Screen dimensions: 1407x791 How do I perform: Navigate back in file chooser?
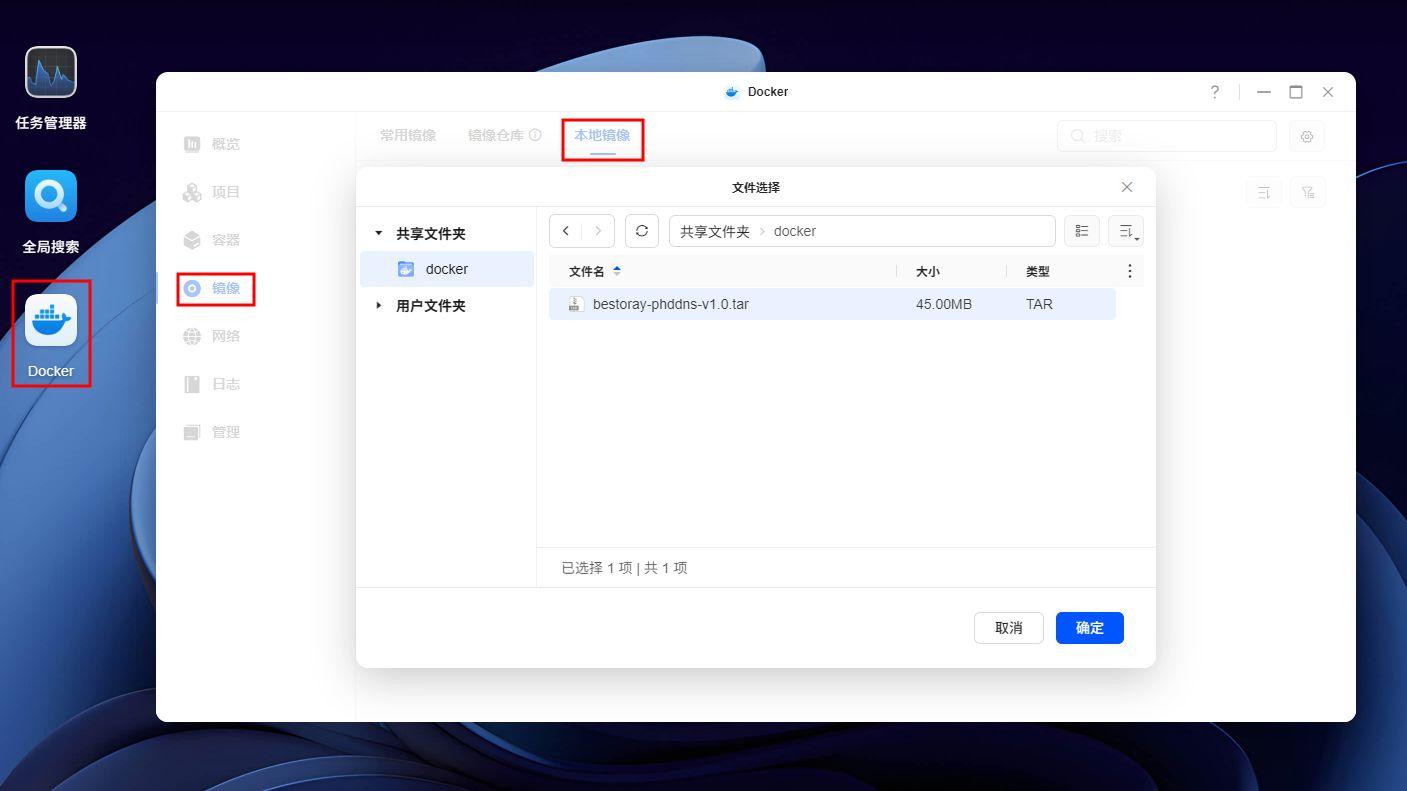tap(566, 231)
